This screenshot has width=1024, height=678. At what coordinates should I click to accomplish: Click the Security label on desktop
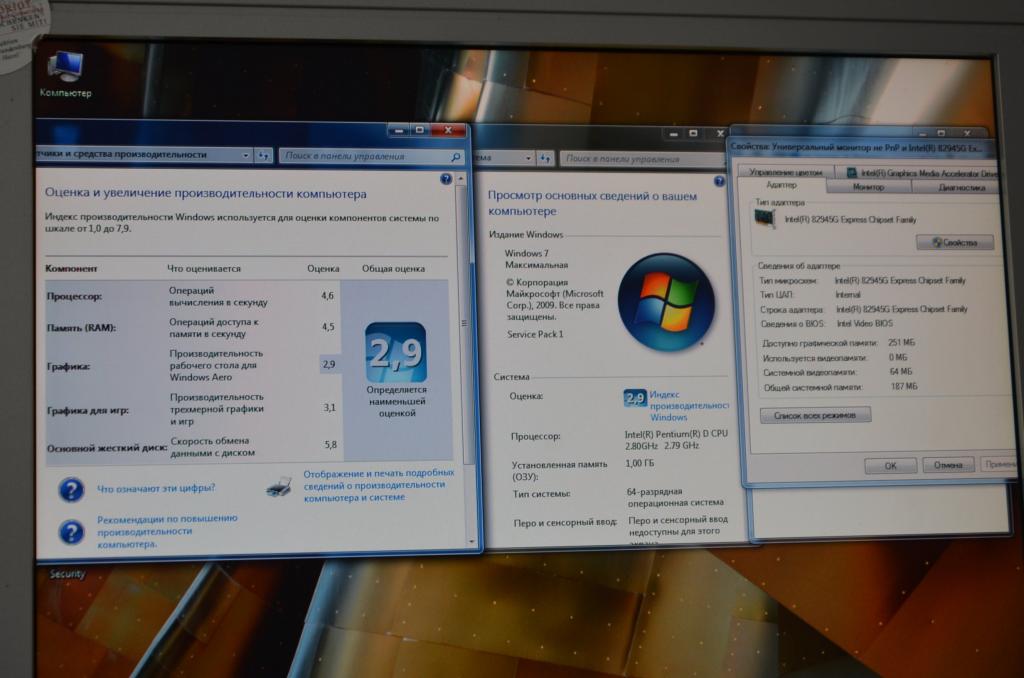click(67, 573)
